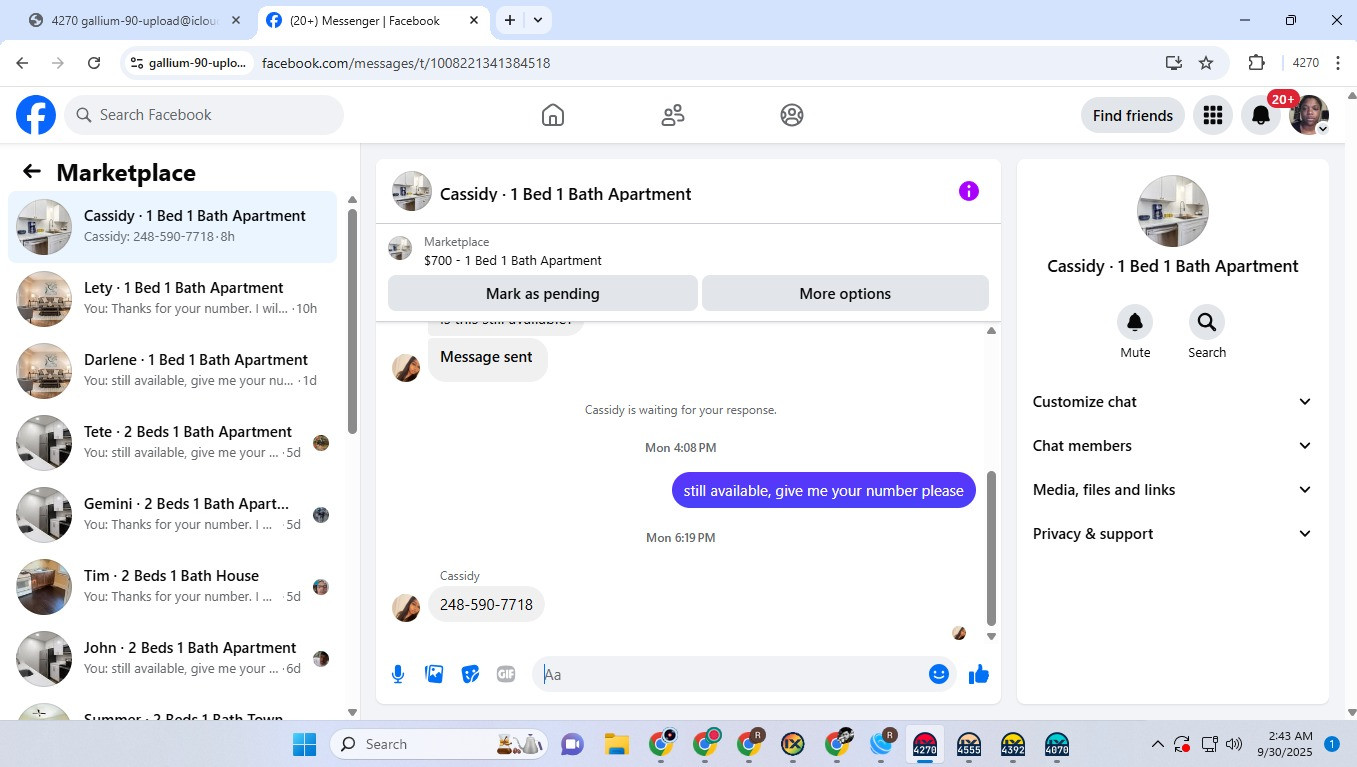Screen dimensions: 1357x767
Task: Open the account profile picture menu
Action: pyautogui.click(x=1309, y=115)
